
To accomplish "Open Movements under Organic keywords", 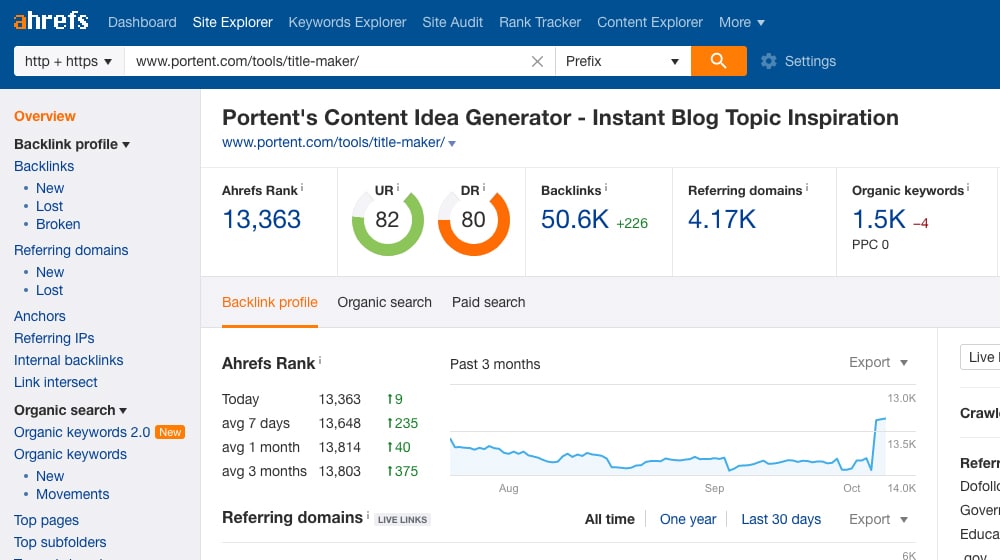I will pos(73,494).
